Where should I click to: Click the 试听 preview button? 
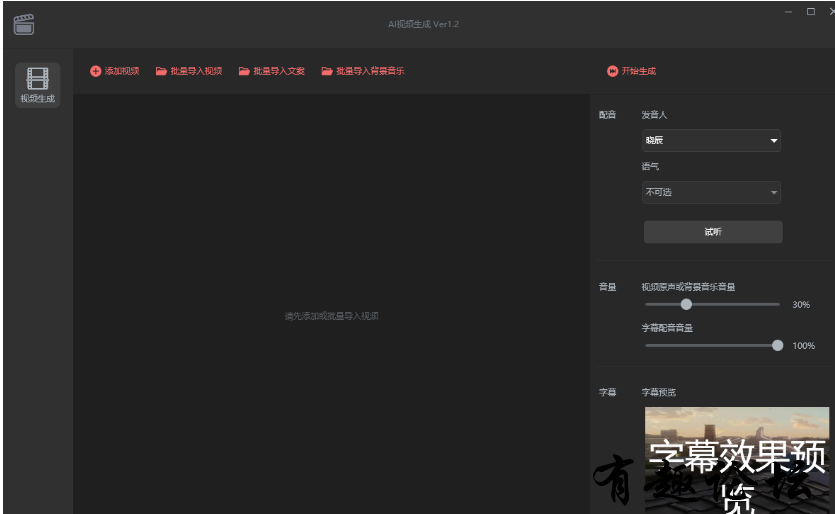point(713,232)
